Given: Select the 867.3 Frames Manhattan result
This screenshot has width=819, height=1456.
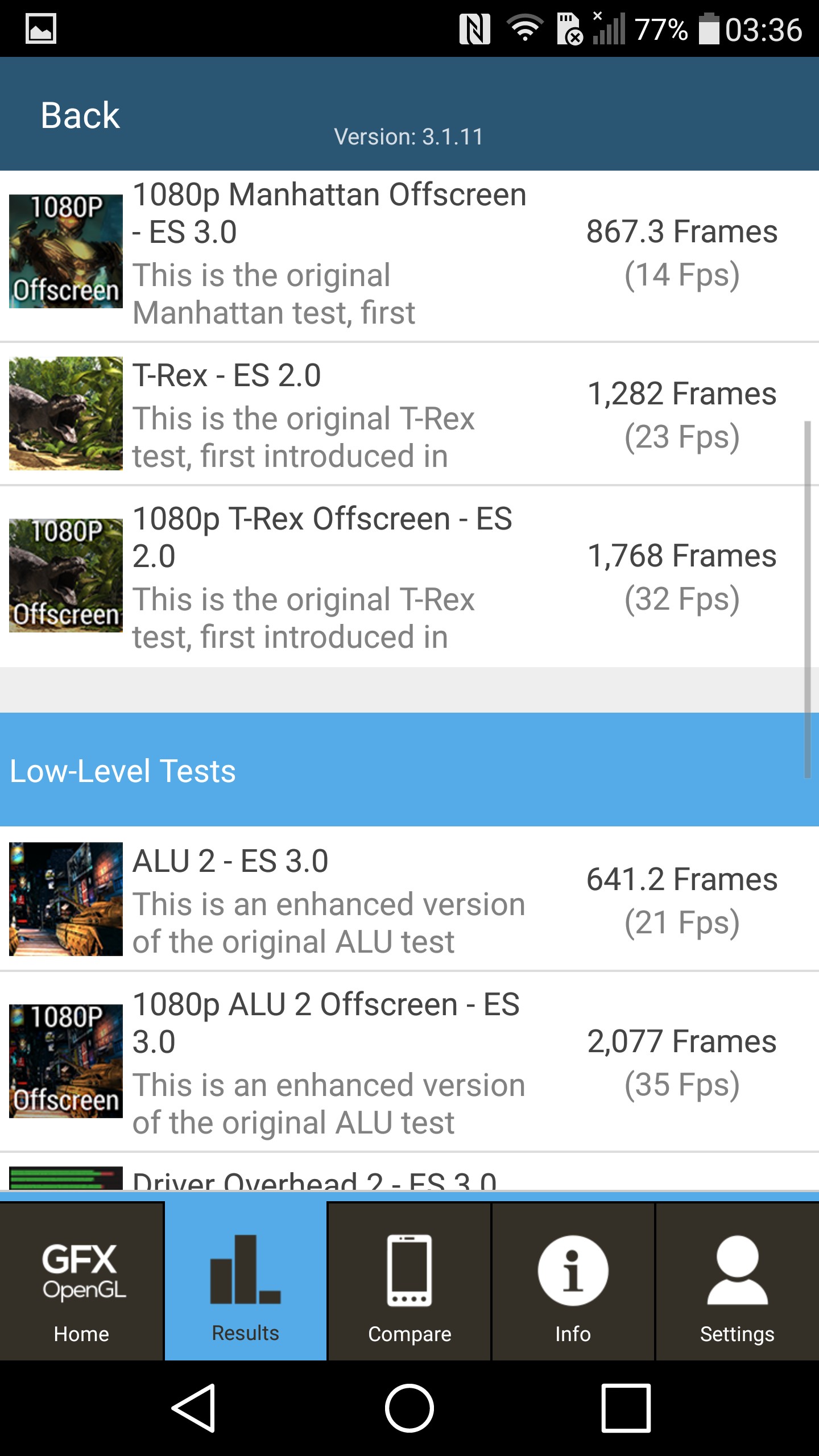Looking at the screenshot, I should click(682, 253).
